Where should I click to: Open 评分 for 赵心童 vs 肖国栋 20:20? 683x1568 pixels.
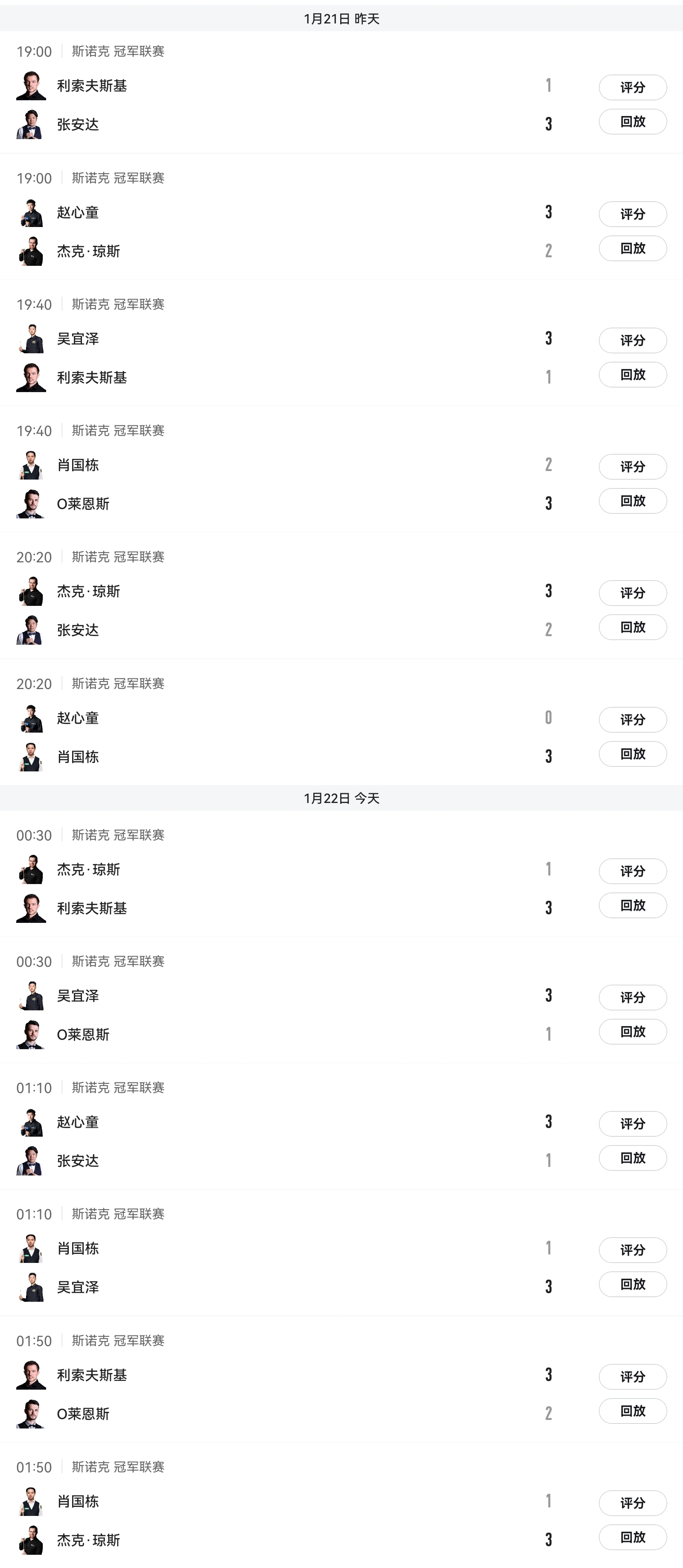click(x=633, y=720)
